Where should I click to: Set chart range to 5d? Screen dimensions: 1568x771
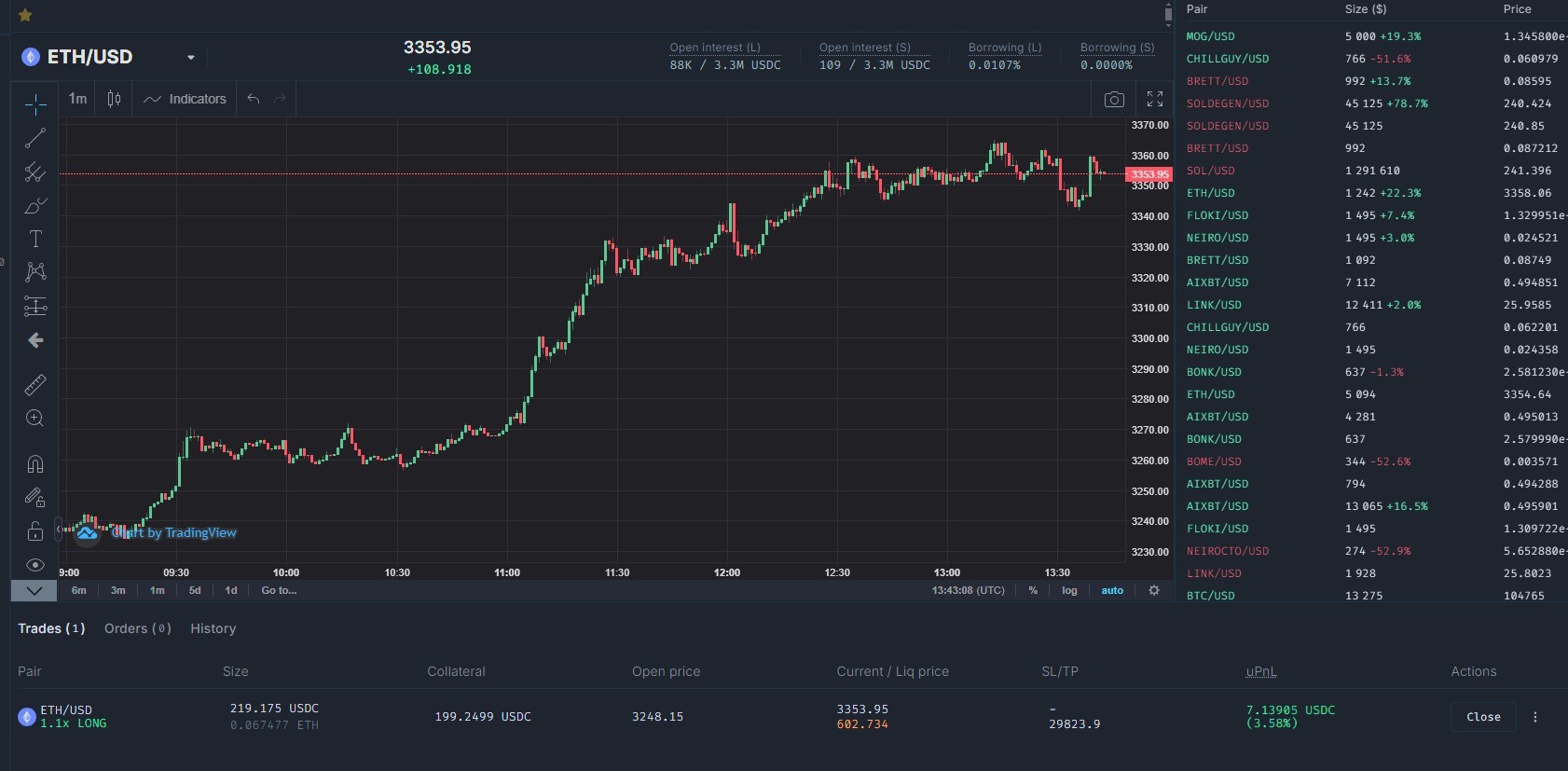195,590
